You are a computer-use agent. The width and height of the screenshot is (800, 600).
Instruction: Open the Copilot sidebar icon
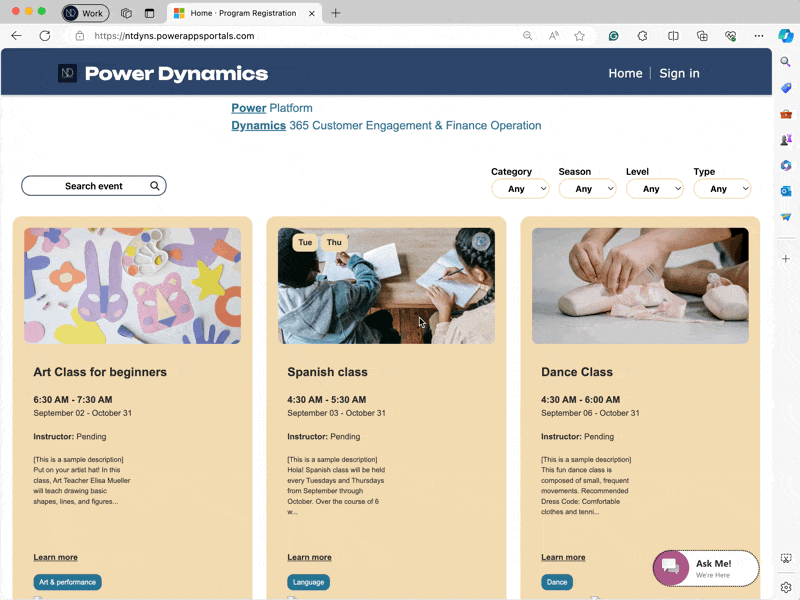[786, 35]
